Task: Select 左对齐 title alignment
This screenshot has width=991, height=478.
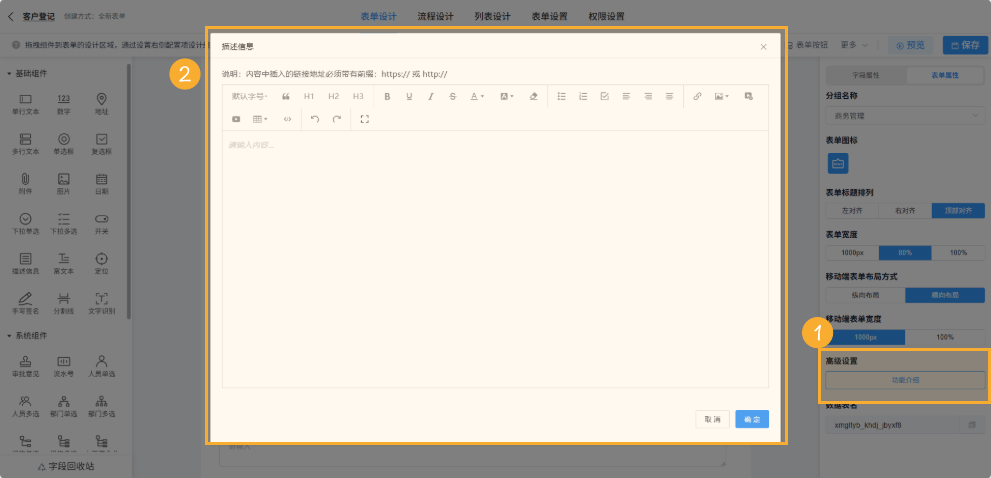Action: tap(852, 211)
